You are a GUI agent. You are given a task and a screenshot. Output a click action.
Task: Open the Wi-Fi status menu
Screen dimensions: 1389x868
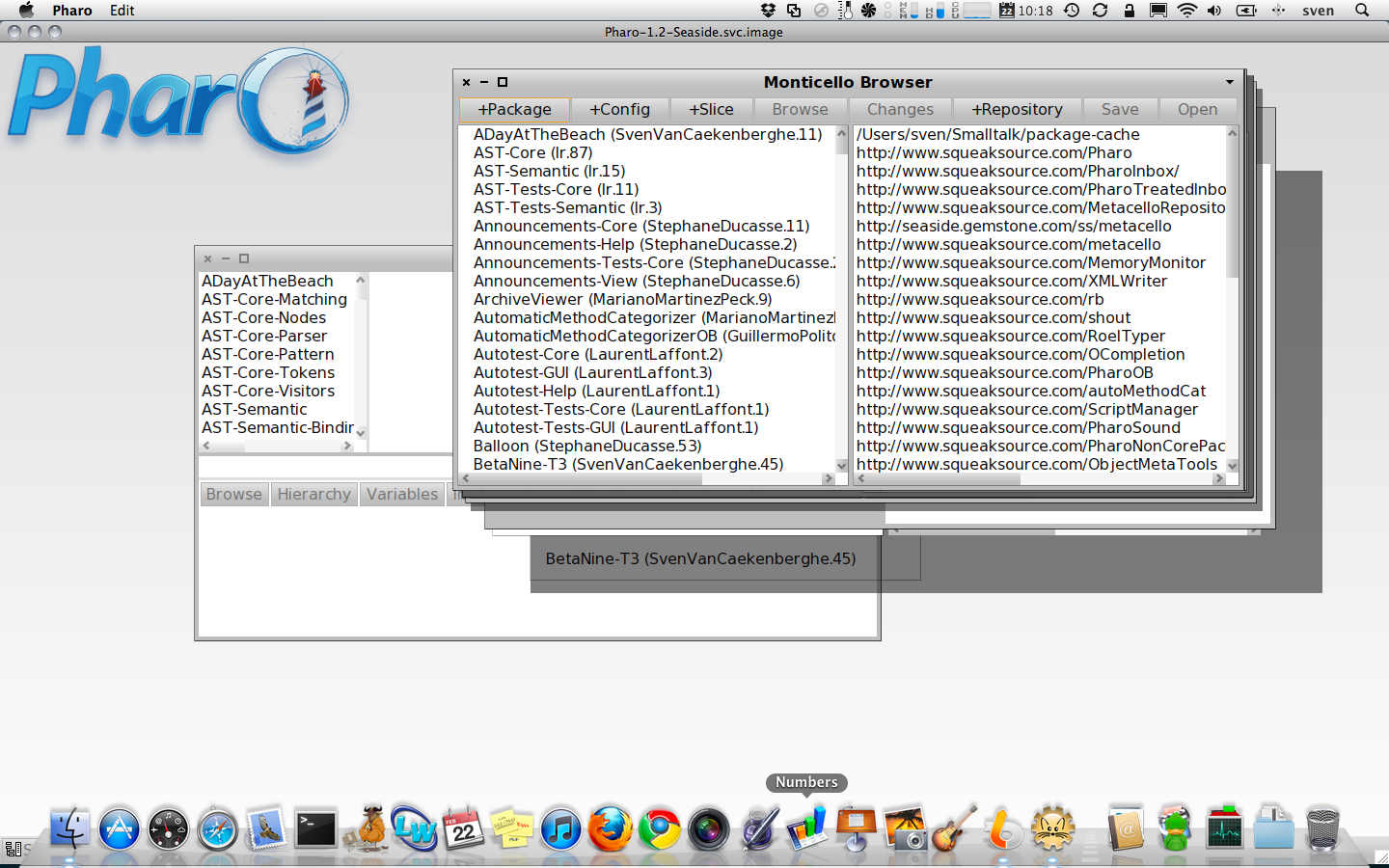pyautogui.click(x=1186, y=10)
